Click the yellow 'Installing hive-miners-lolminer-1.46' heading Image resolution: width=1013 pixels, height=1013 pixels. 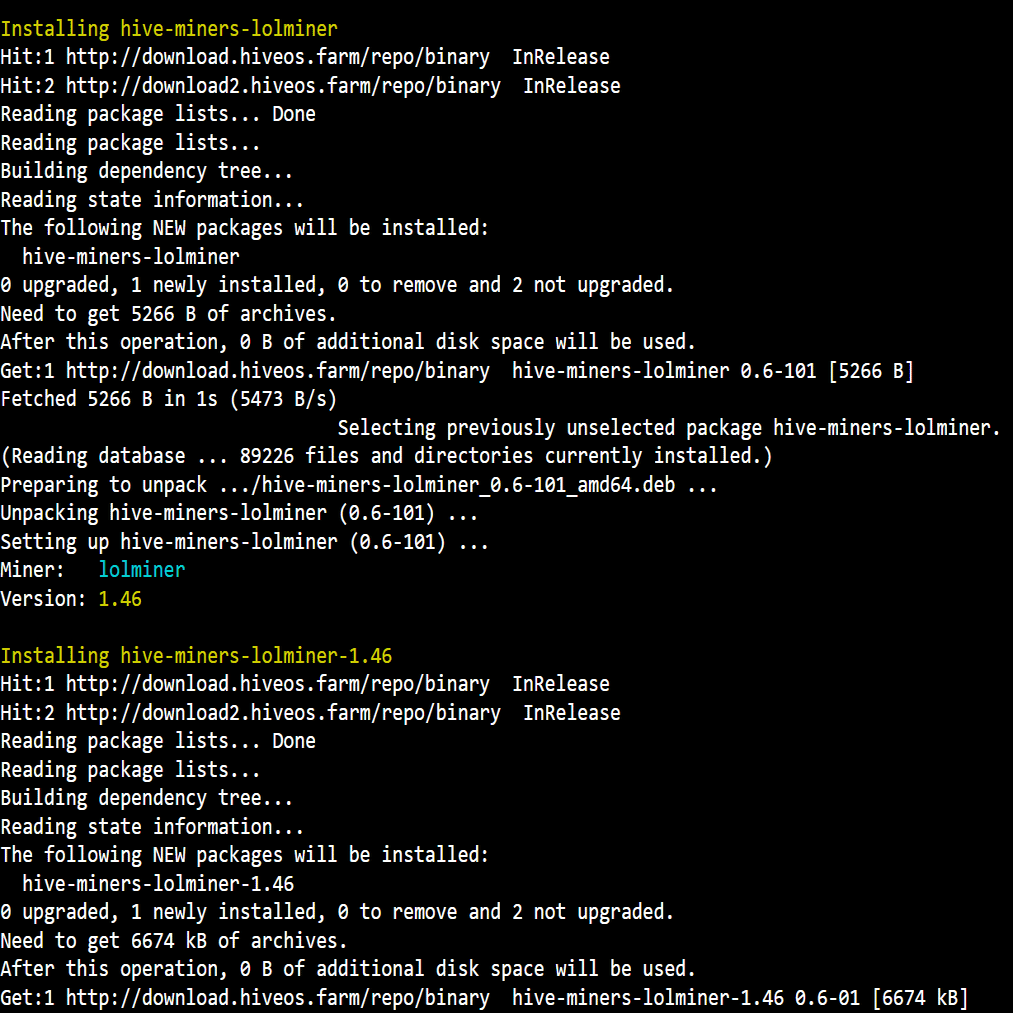196,656
